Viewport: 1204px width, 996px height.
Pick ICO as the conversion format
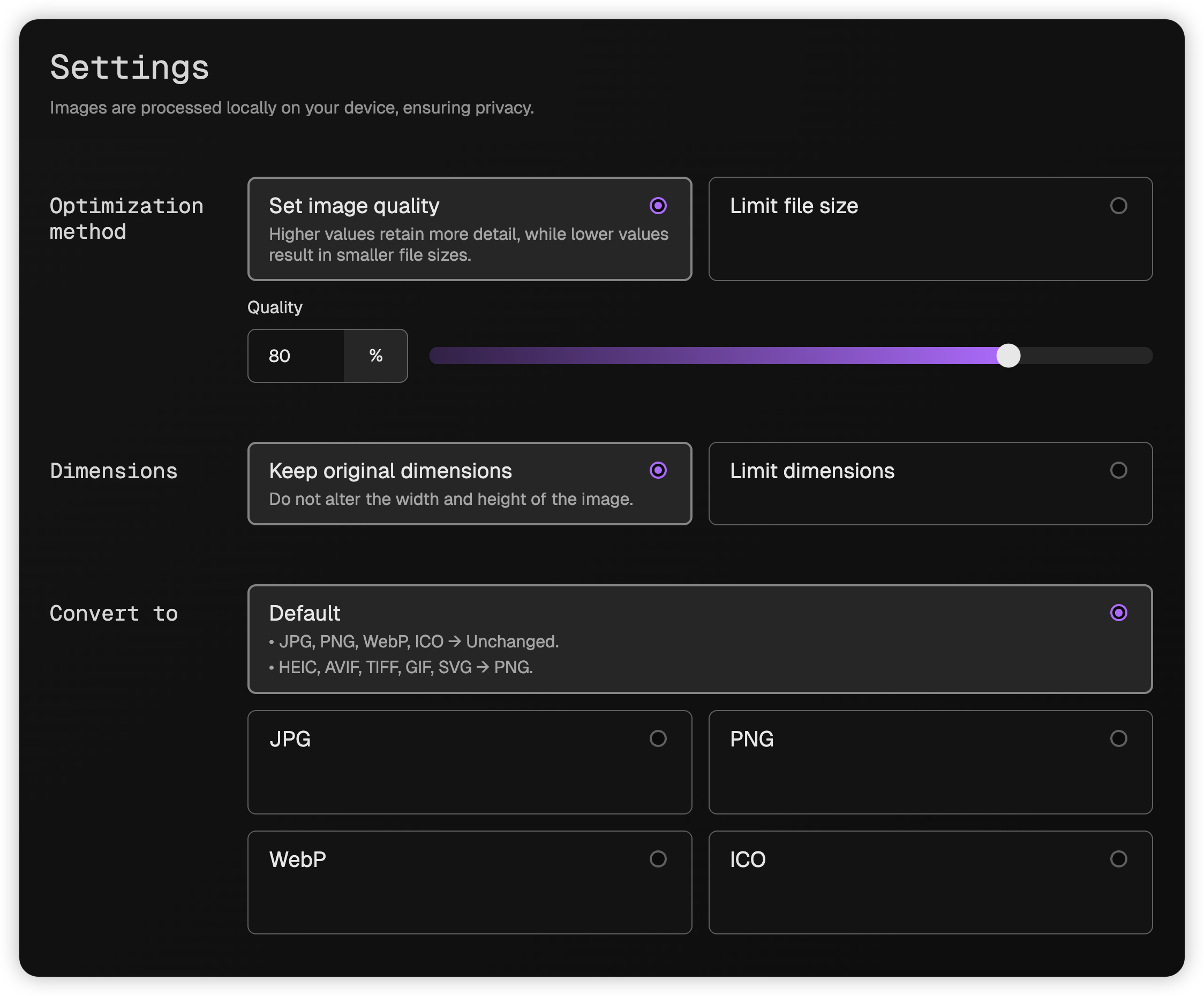pyautogui.click(x=929, y=882)
